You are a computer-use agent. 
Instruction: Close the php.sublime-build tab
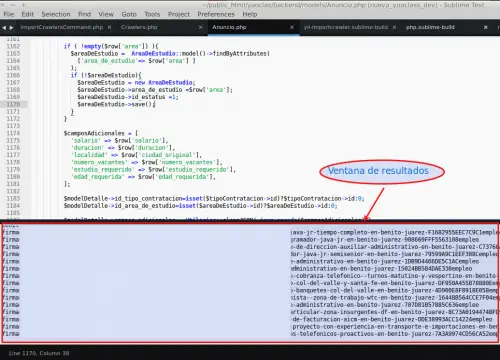coord(486,27)
